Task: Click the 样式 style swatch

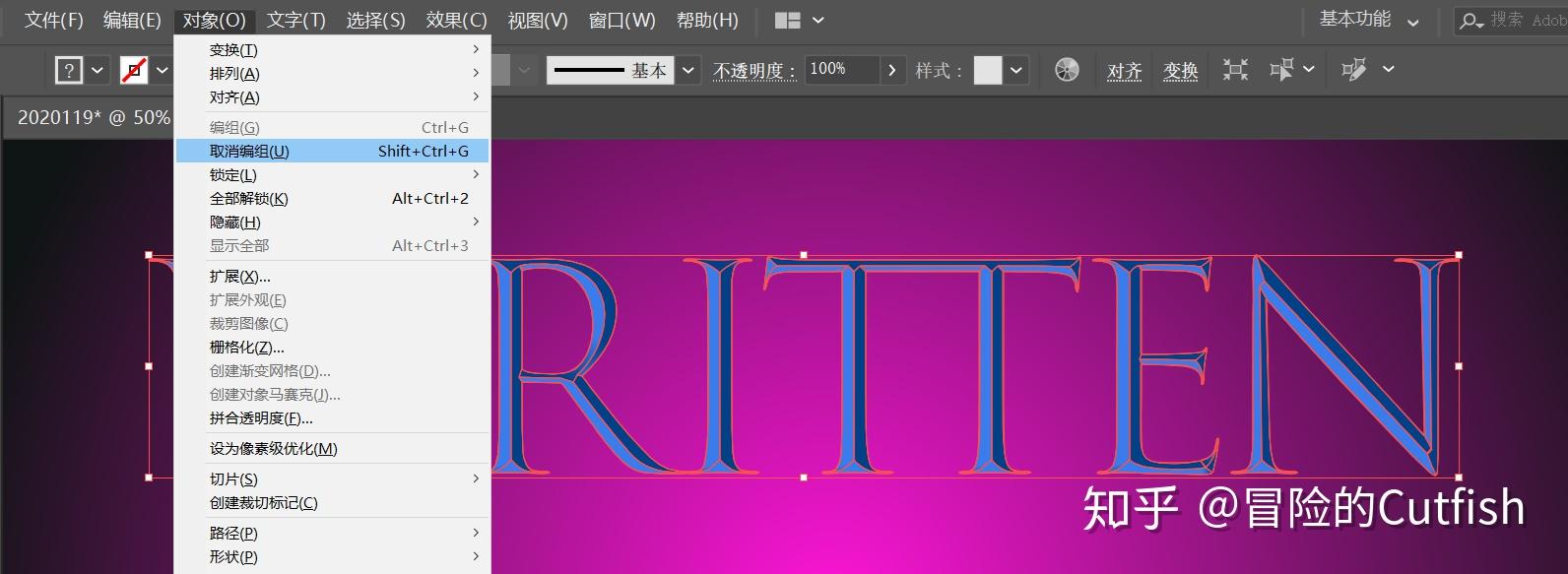Action: coord(988,70)
